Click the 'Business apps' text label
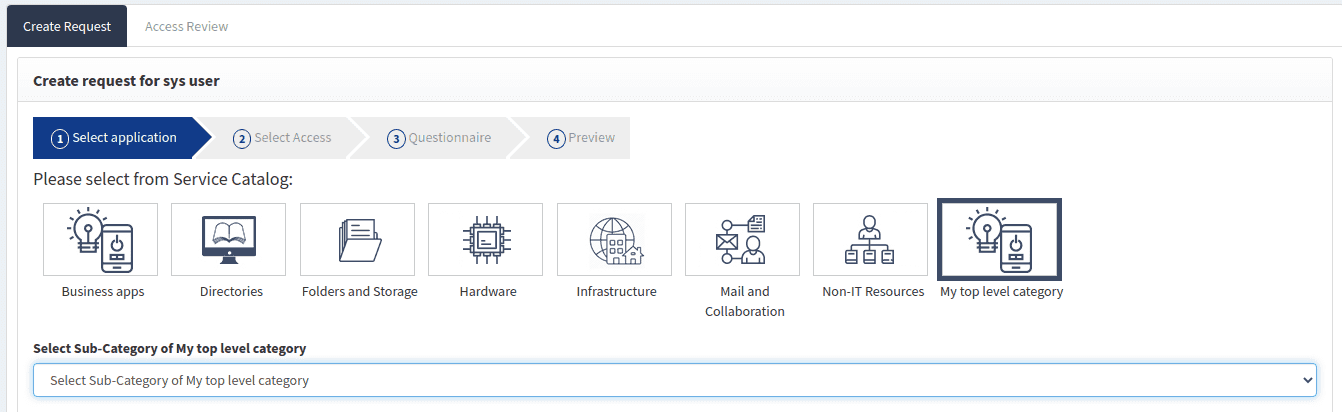 point(103,292)
